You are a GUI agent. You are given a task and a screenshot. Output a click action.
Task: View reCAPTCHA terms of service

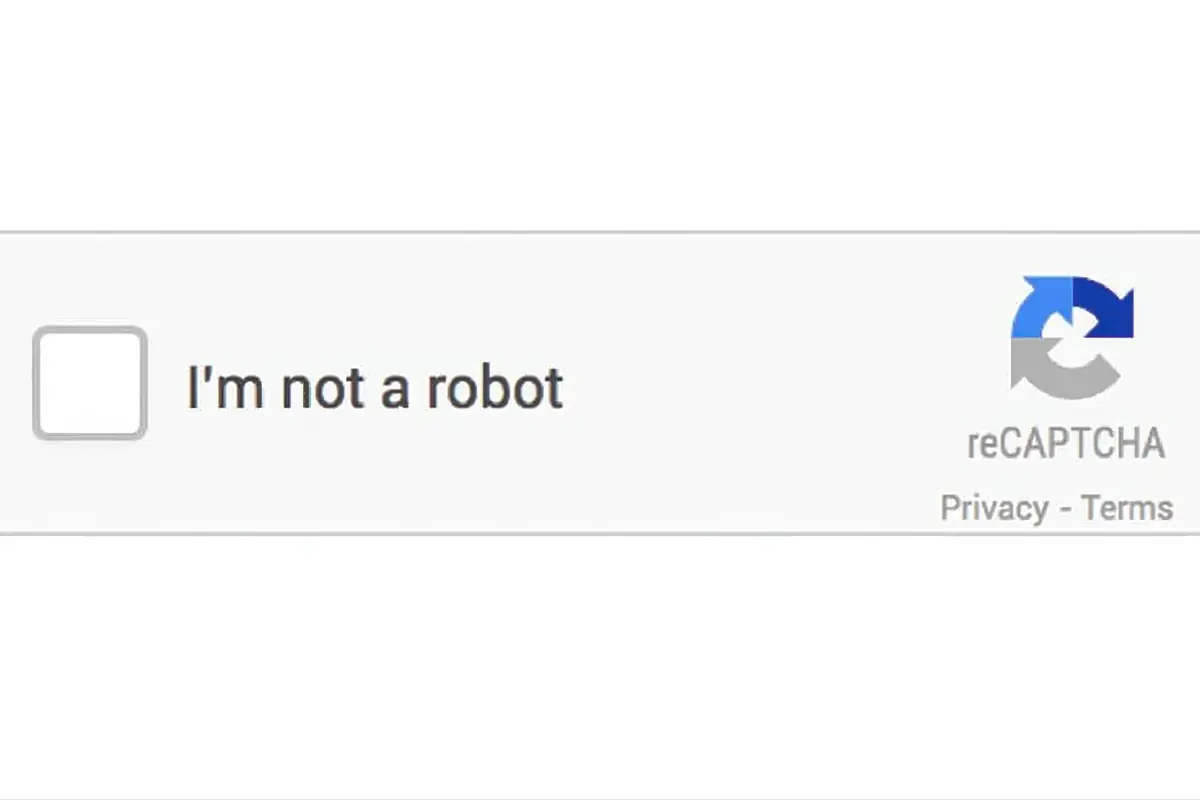click(1127, 508)
